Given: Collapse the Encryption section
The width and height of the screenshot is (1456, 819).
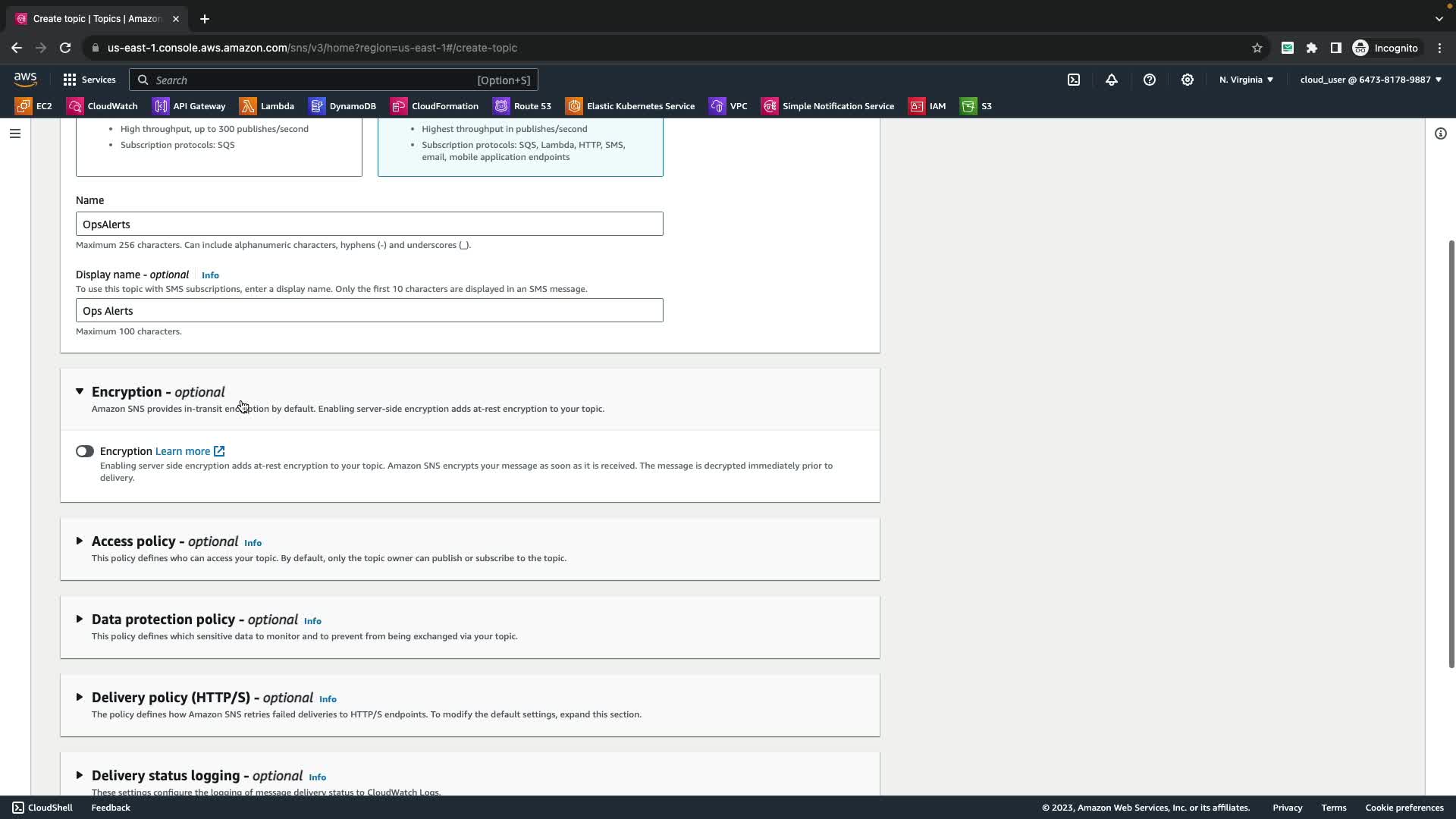Looking at the screenshot, I should coord(80,392).
